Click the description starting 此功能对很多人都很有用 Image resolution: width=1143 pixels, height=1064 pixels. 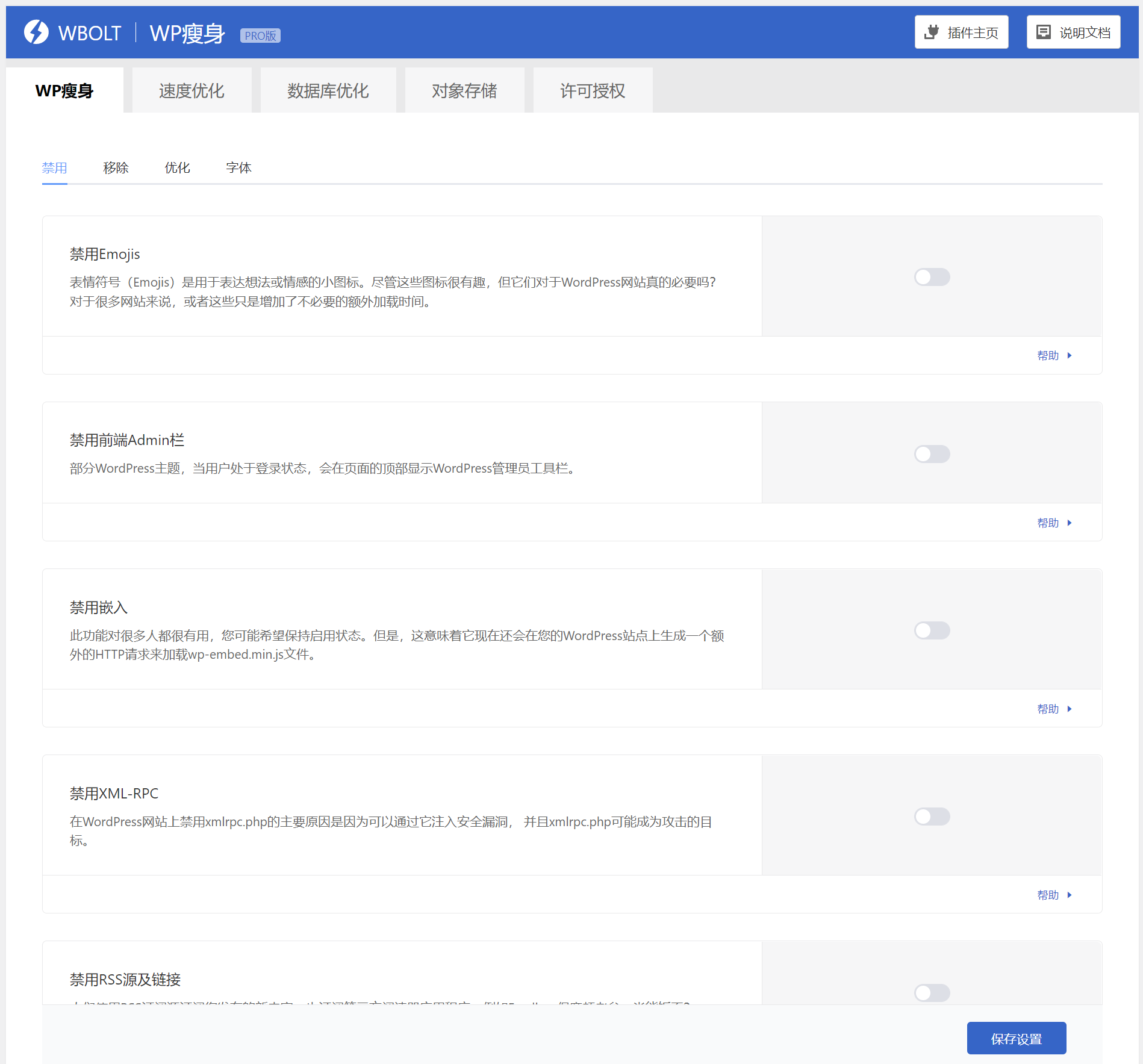pos(397,645)
